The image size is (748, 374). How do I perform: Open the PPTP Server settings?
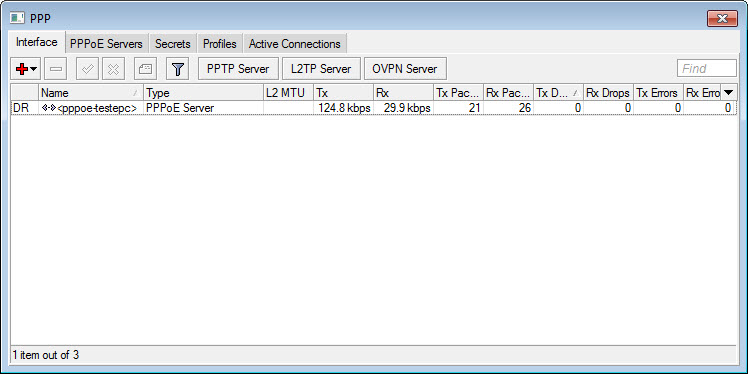(238, 69)
